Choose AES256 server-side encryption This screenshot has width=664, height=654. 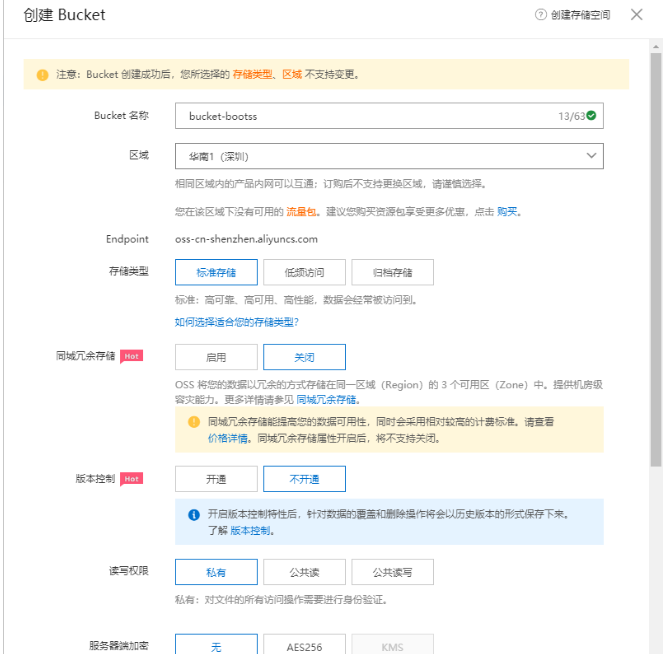(304, 646)
